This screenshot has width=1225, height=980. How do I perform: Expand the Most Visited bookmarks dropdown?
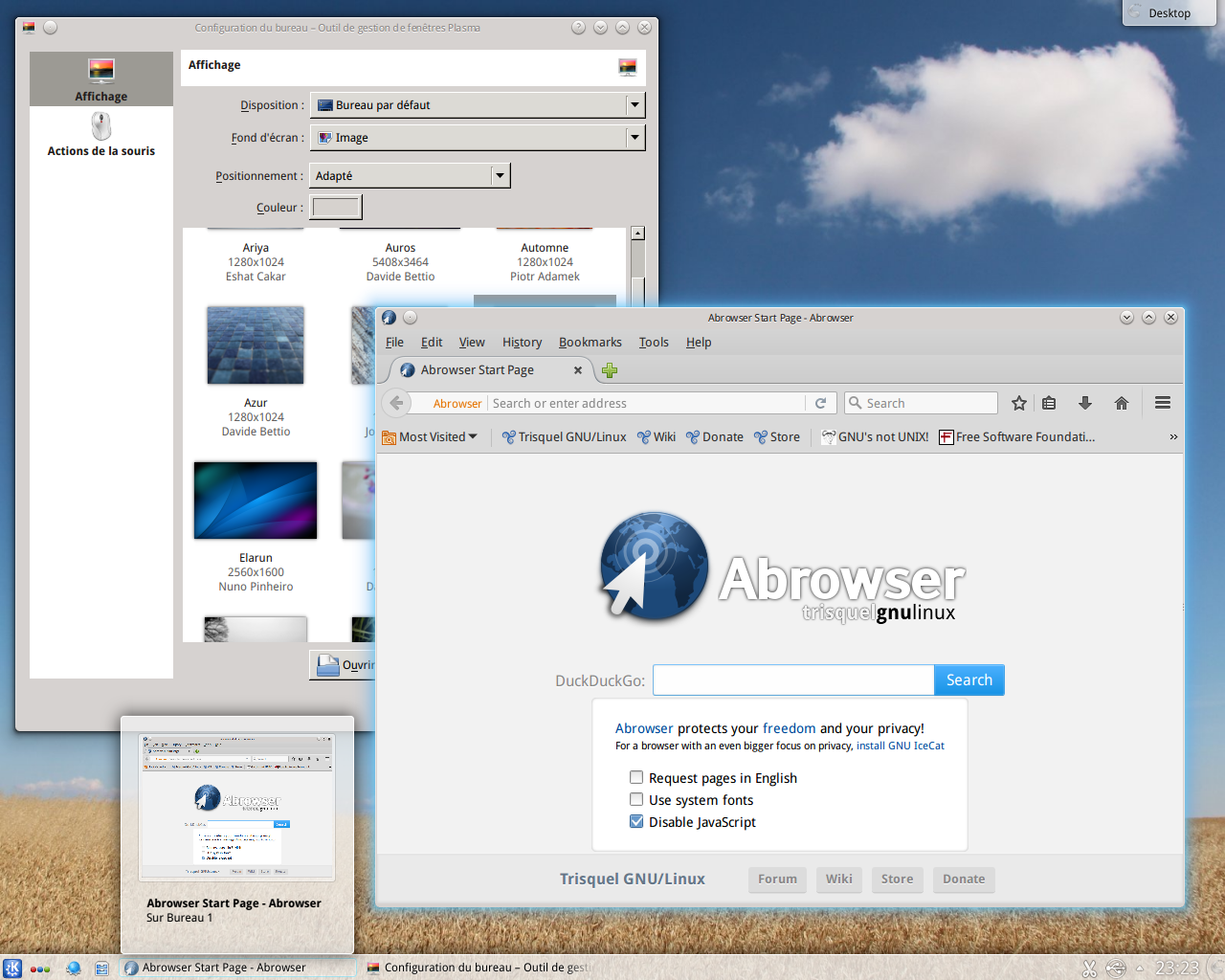(x=430, y=436)
